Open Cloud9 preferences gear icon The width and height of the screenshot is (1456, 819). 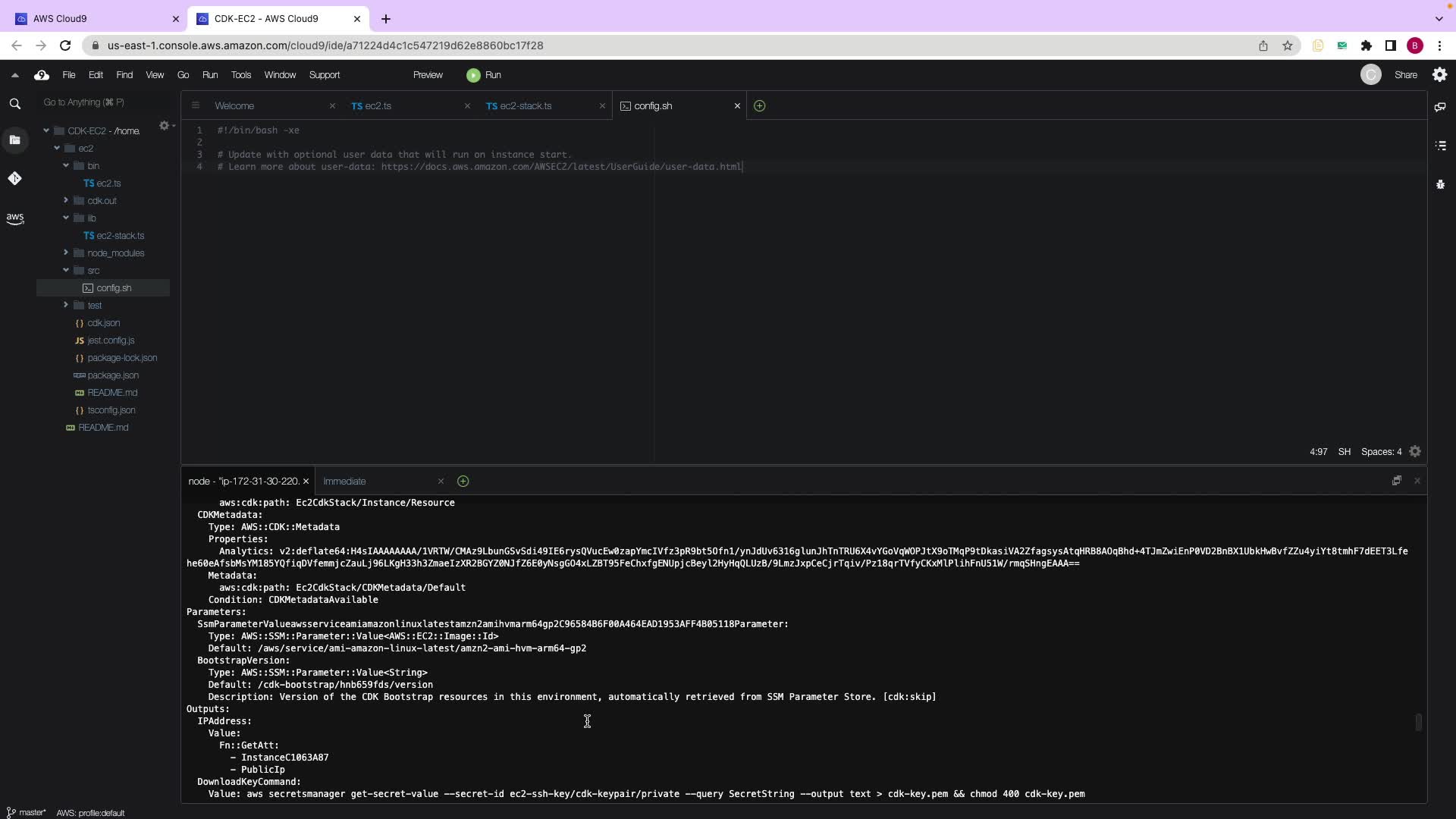coord(1439,75)
